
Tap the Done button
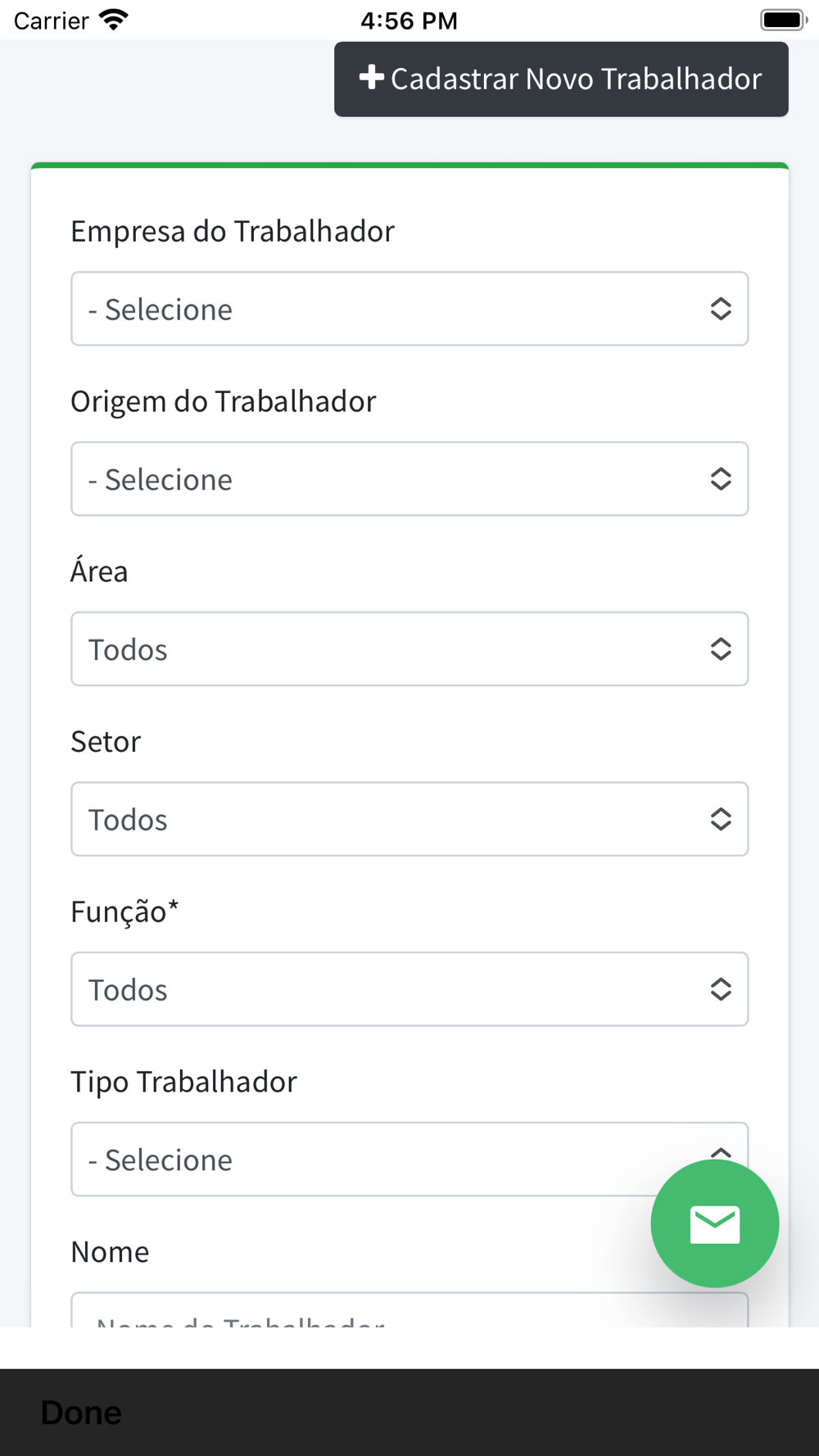point(81,1413)
